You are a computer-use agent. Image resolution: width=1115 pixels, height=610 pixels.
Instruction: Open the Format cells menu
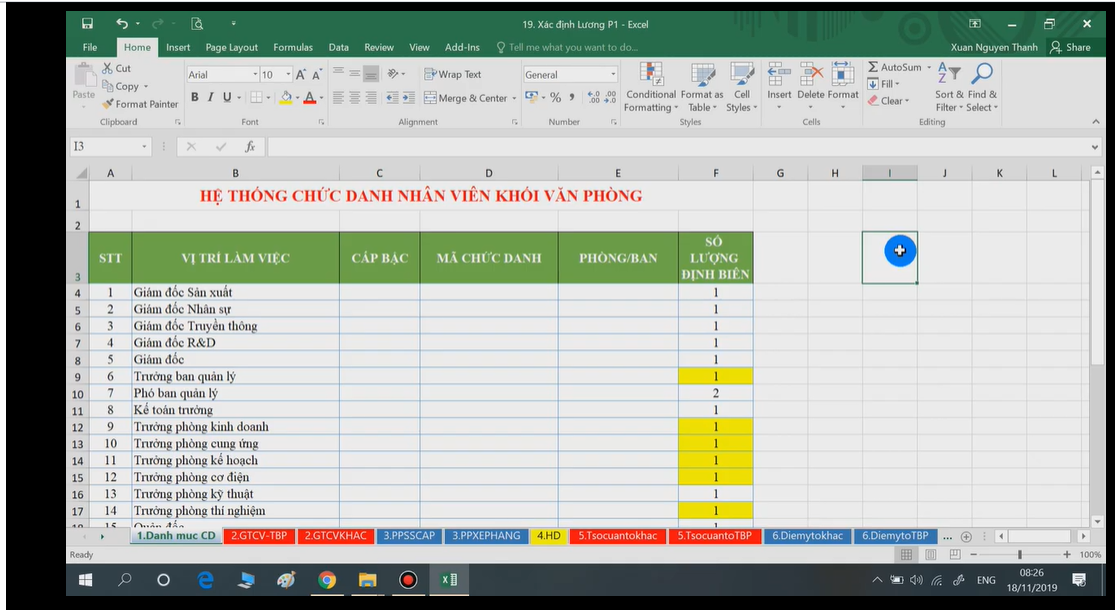843,86
